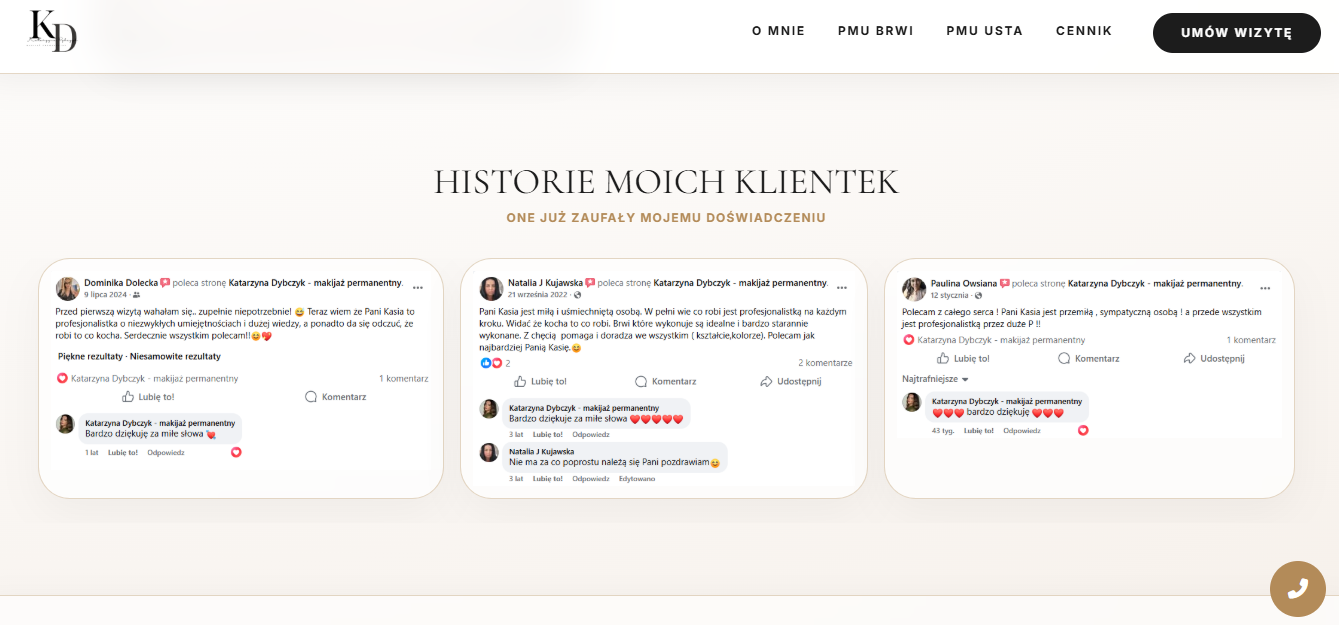Click 'ONE JUŻ ZAUFAŁY MOJEMU DOŚWIADCZENIU' subtitle

click(666, 217)
